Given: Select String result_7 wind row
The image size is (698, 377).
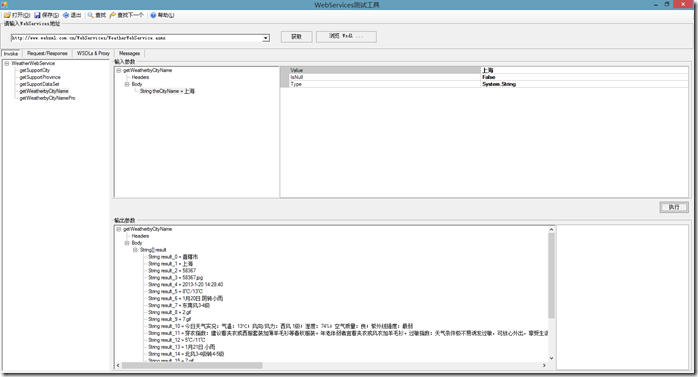Looking at the screenshot, I should coord(179,305).
